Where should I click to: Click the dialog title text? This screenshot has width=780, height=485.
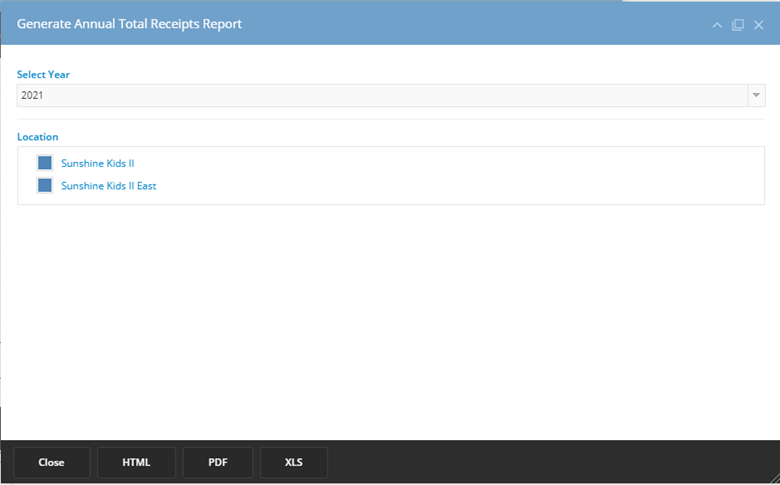[x=129, y=24]
